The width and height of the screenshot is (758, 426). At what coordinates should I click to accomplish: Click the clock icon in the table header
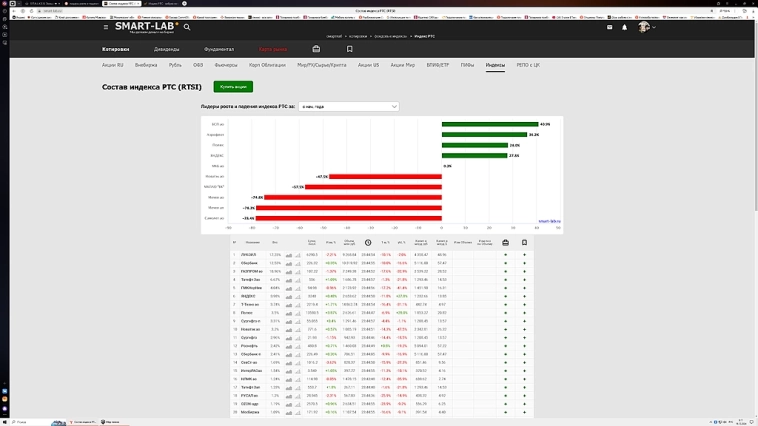[368, 242]
